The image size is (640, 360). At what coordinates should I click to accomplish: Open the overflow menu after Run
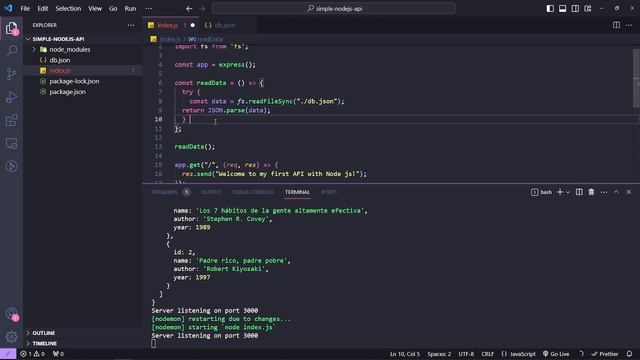pos(149,9)
